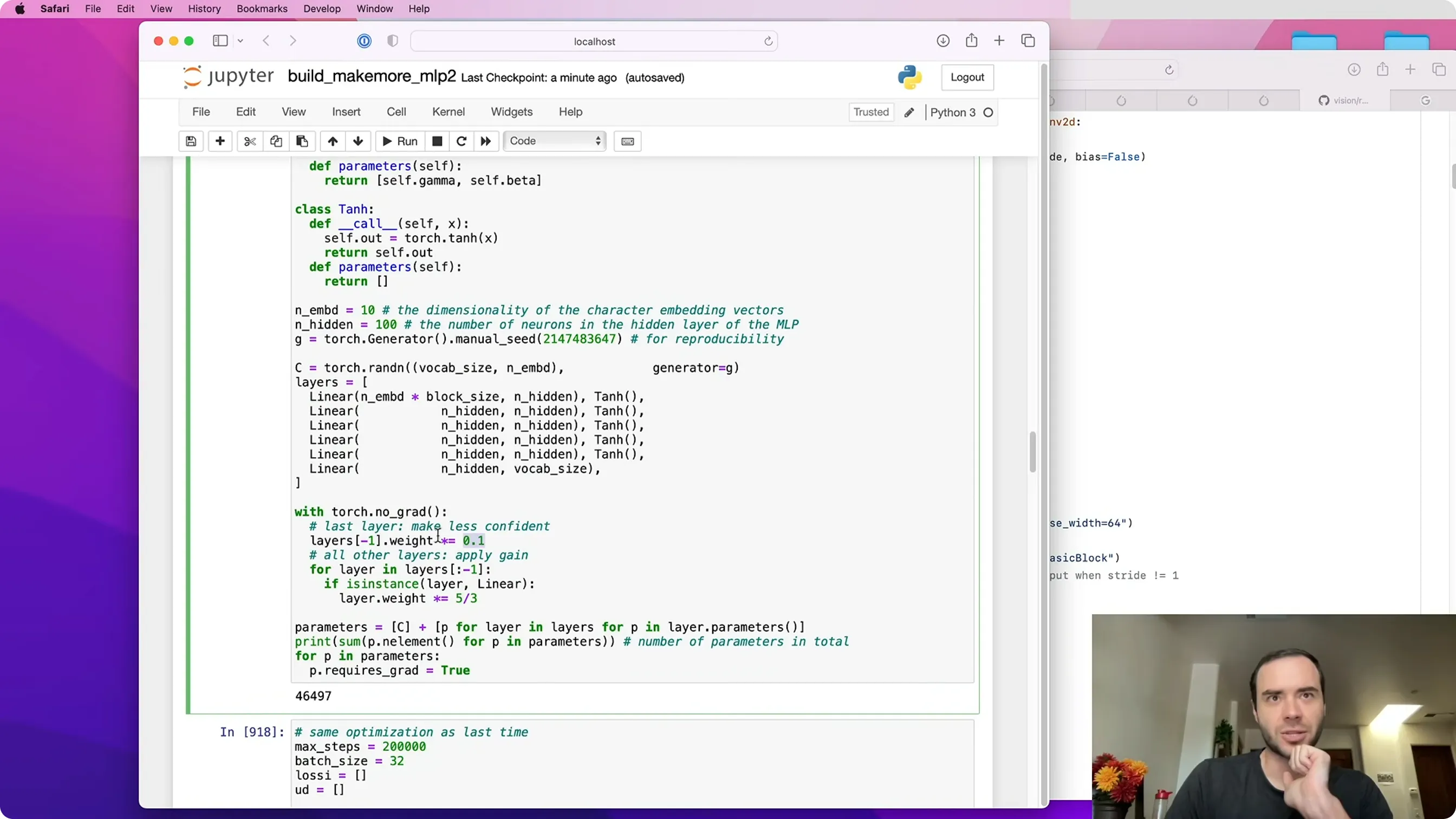Click the Logout button
1456x819 pixels.
click(967, 77)
